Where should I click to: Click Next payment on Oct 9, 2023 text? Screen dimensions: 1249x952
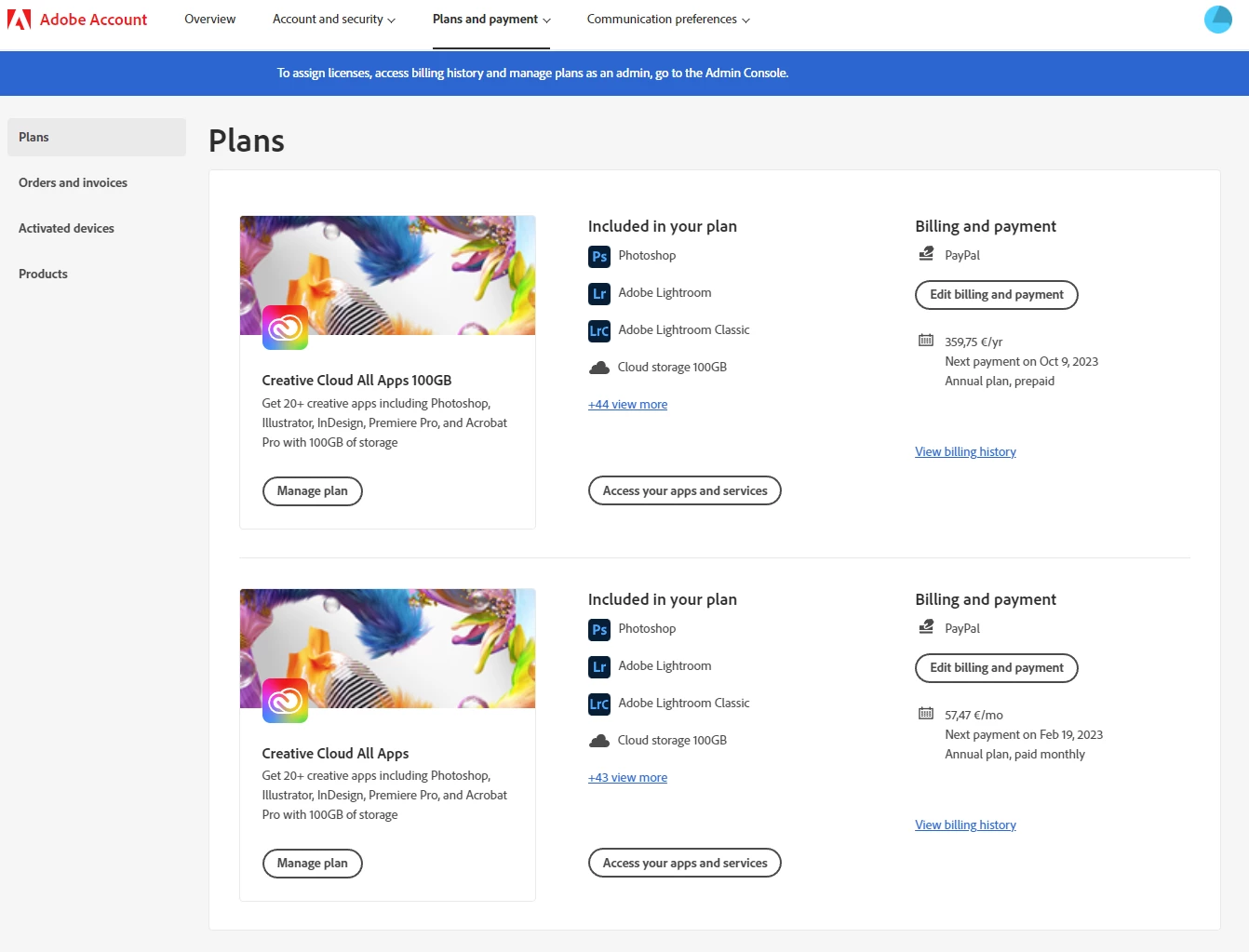pyautogui.click(x=1021, y=362)
